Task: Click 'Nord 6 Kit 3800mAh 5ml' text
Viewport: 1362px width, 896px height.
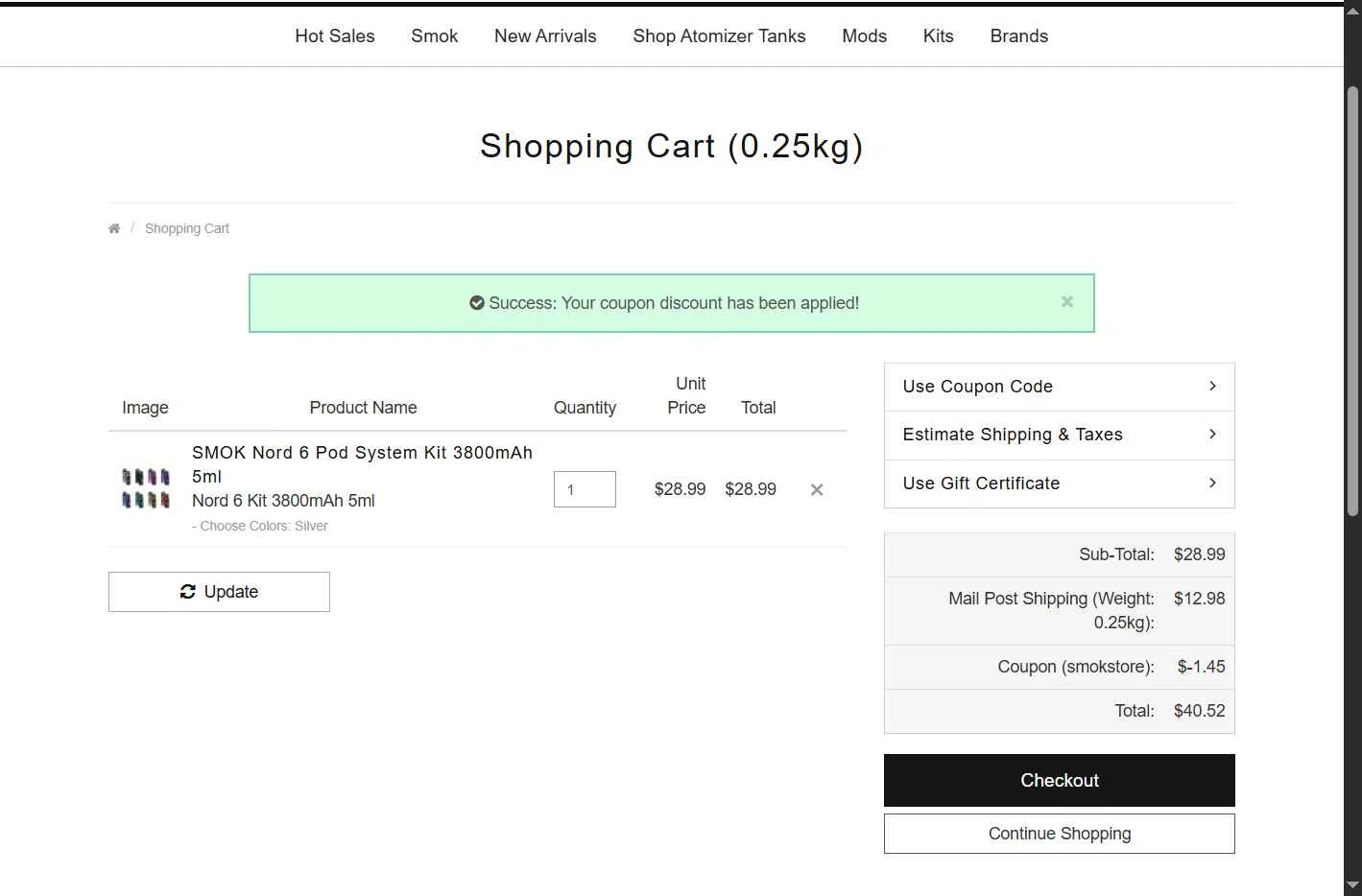Action: [283, 501]
